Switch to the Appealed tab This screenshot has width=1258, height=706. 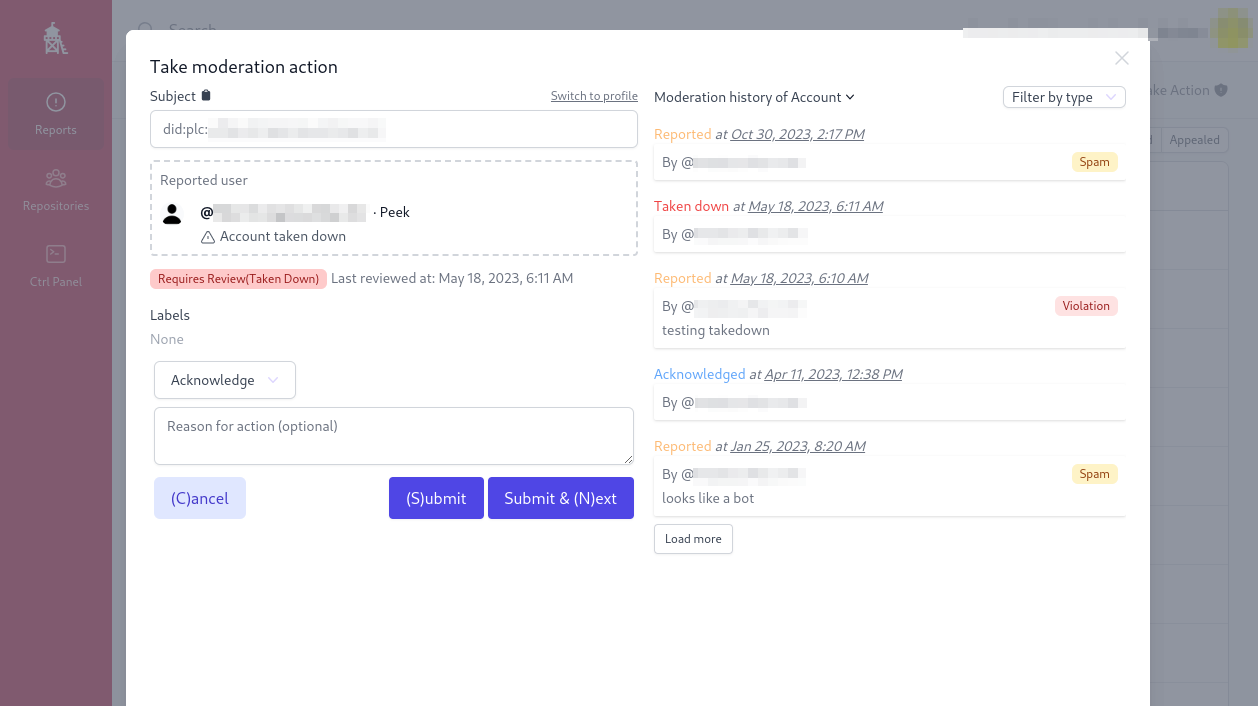pyautogui.click(x=1194, y=140)
